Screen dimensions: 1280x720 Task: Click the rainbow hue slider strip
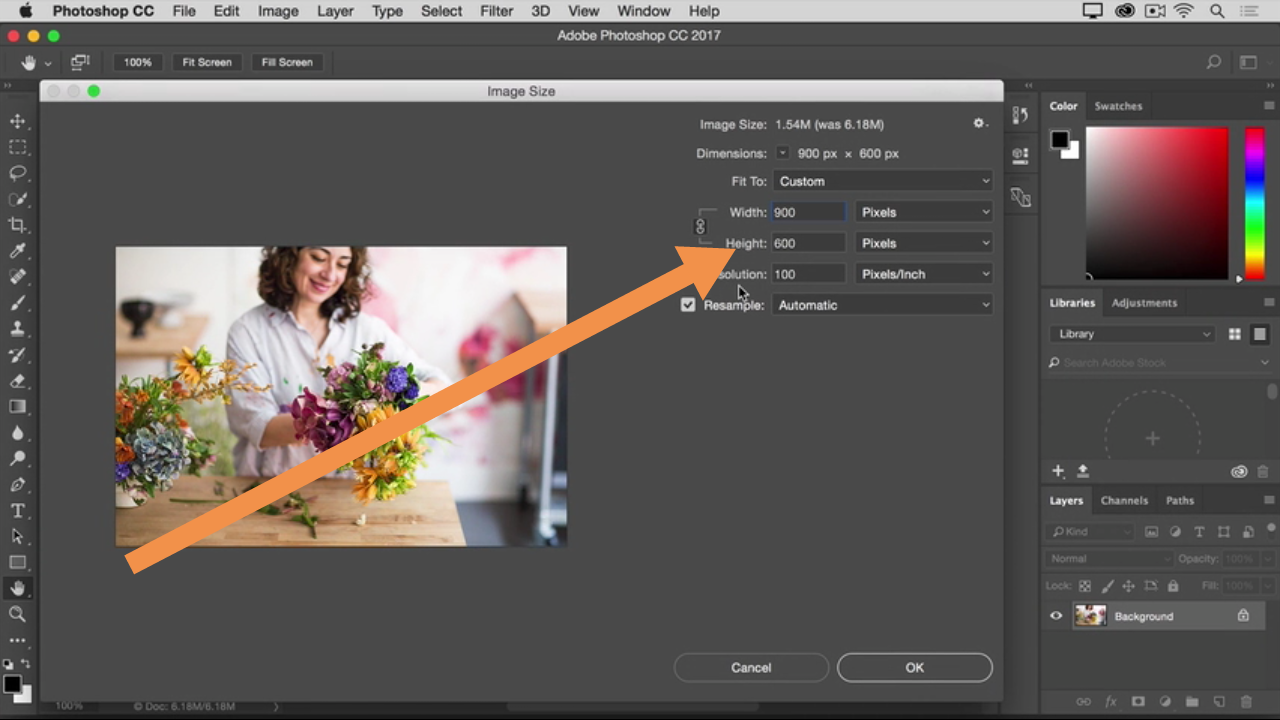(1254, 203)
